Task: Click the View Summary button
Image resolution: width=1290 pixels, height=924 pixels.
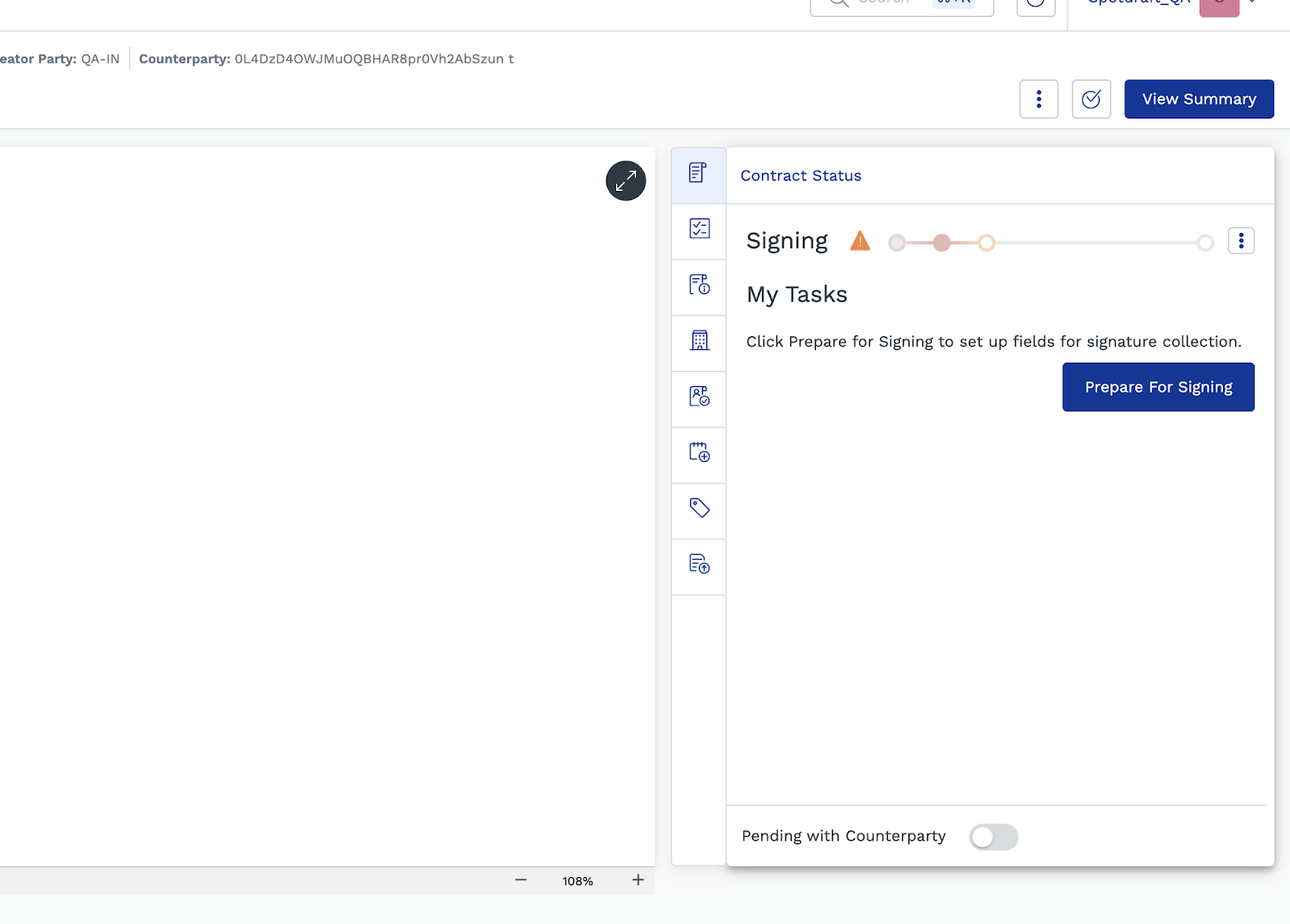Action: click(1198, 99)
